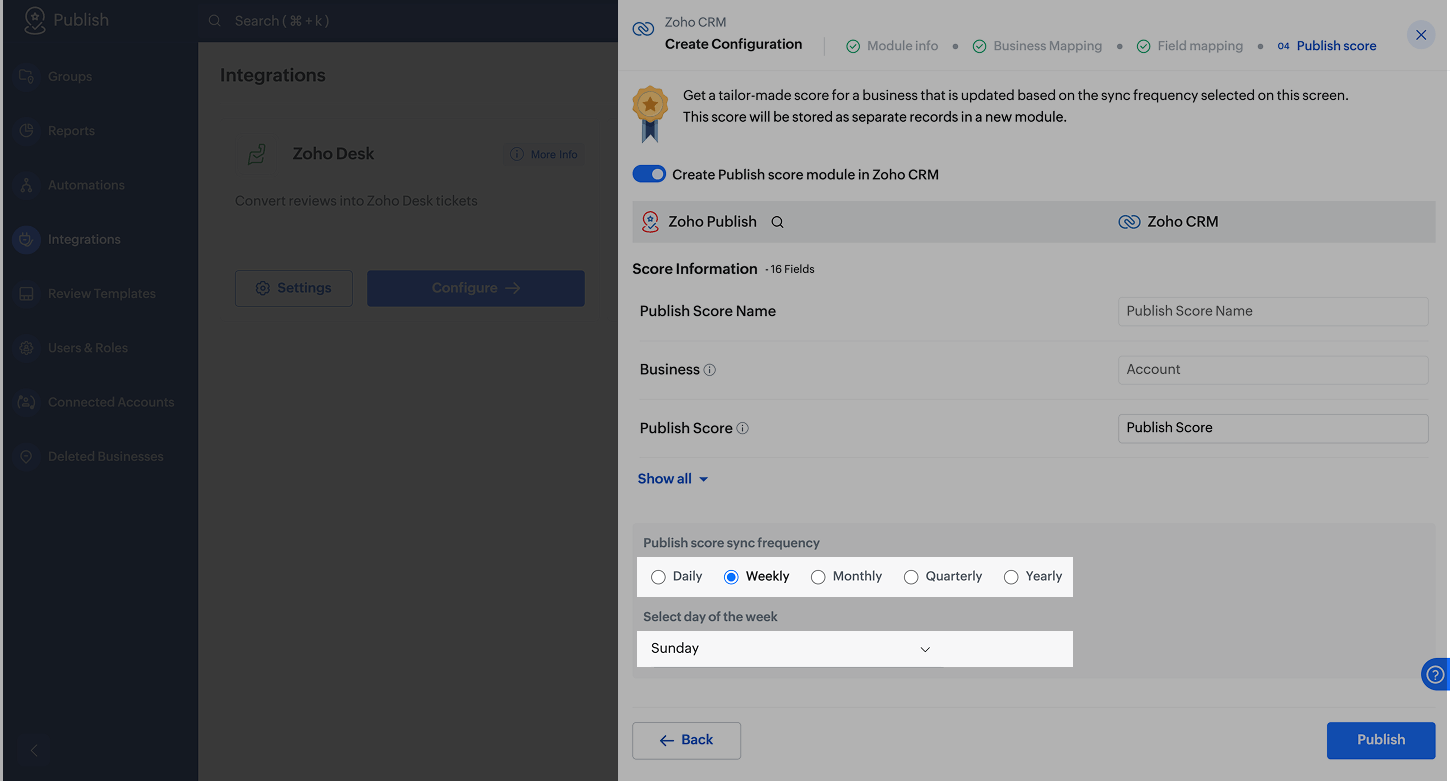The height and width of the screenshot is (781, 1450).
Task: Click the Reports sidebar icon
Action: [26, 131]
